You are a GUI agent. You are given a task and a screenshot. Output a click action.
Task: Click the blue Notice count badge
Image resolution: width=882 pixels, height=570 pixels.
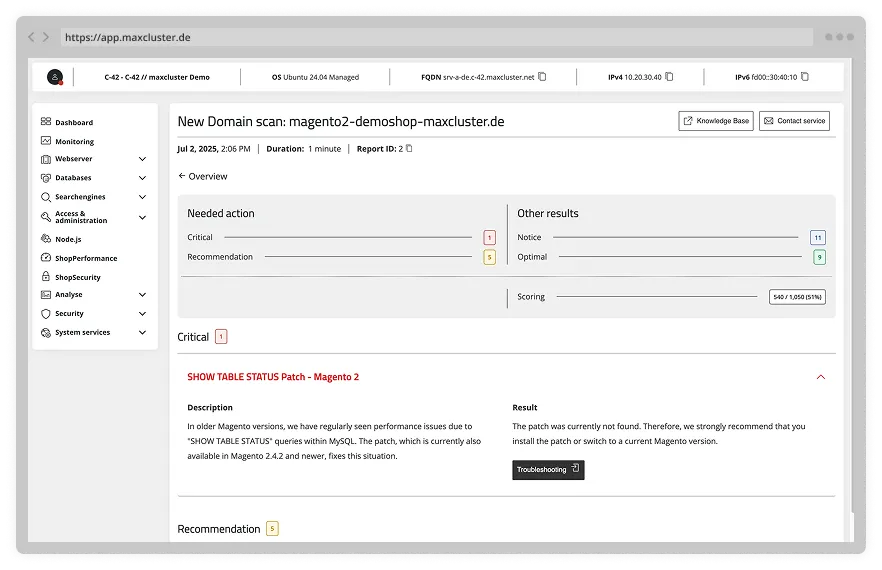tap(818, 237)
